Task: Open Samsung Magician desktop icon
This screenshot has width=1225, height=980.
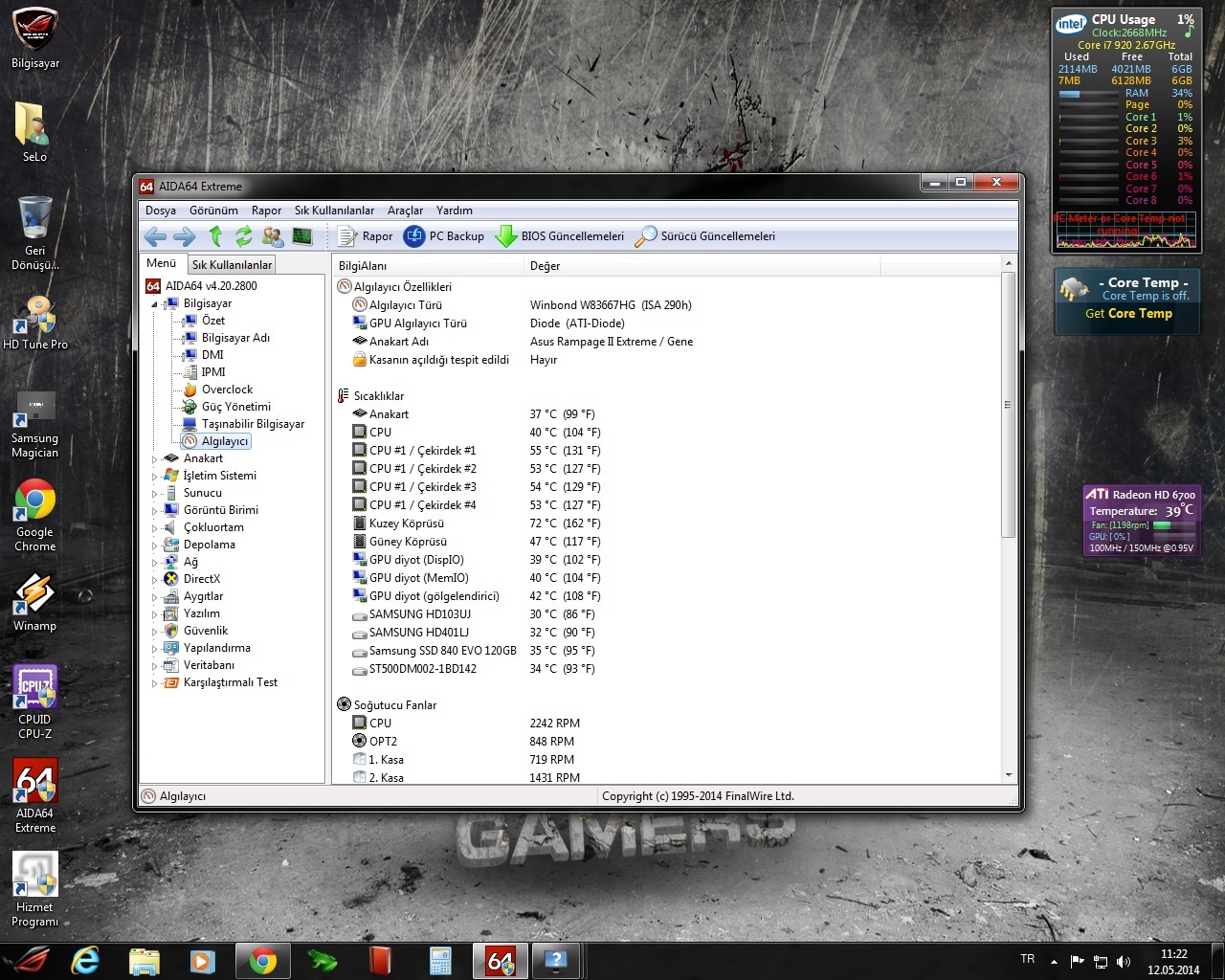Action: [35, 425]
